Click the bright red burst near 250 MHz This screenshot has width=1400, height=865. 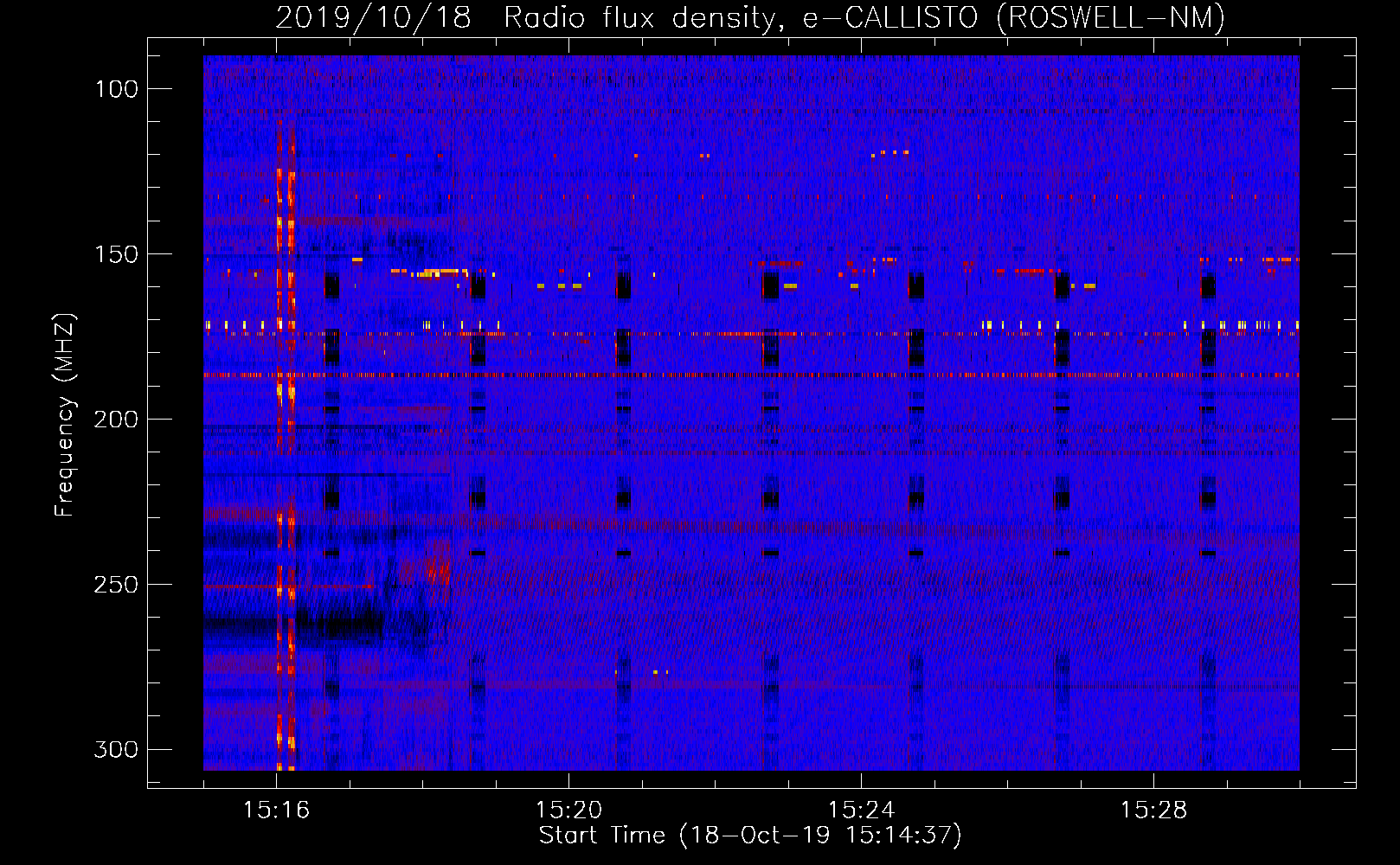click(x=439, y=569)
